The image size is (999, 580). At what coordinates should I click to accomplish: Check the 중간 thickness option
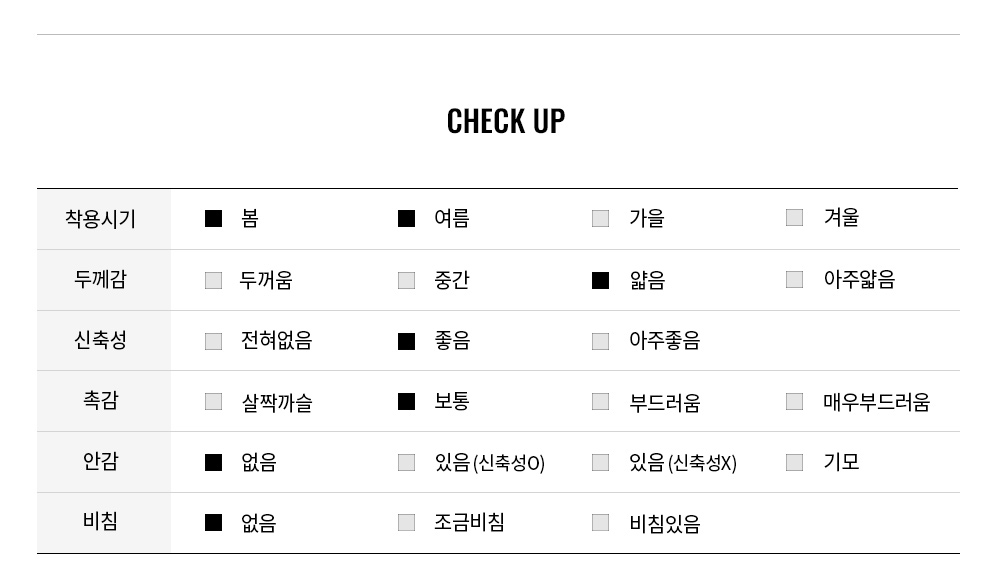click(x=406, y=280)
